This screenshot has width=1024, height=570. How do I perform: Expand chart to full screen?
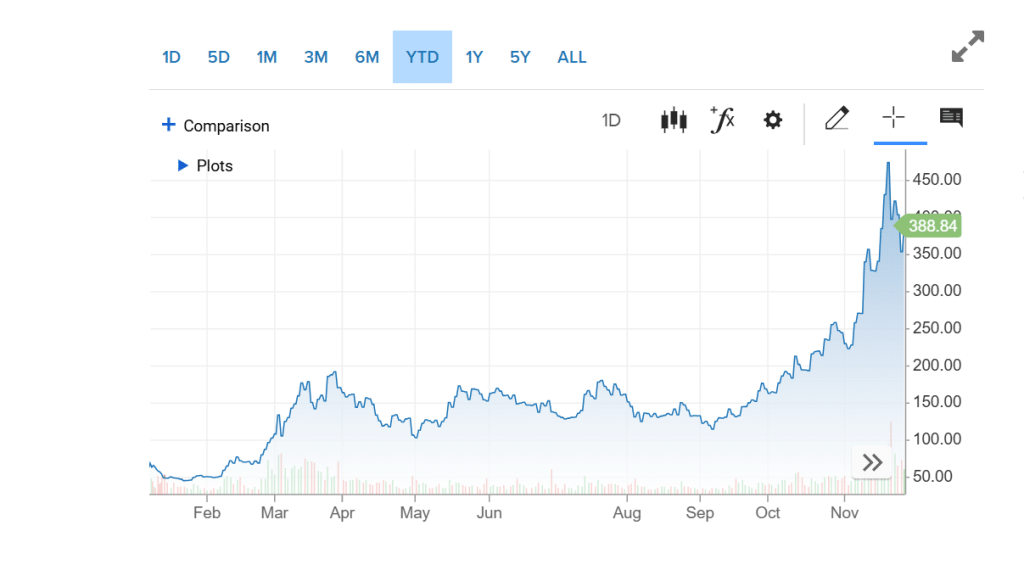(x=967, y=47)
